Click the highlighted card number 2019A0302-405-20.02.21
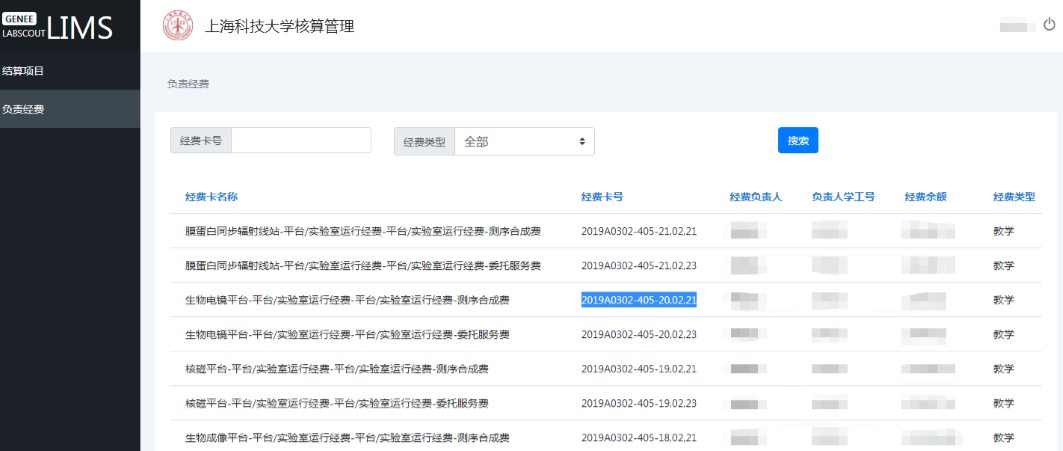The width and height of the screenshot is (1063, 451). point(639,300)
